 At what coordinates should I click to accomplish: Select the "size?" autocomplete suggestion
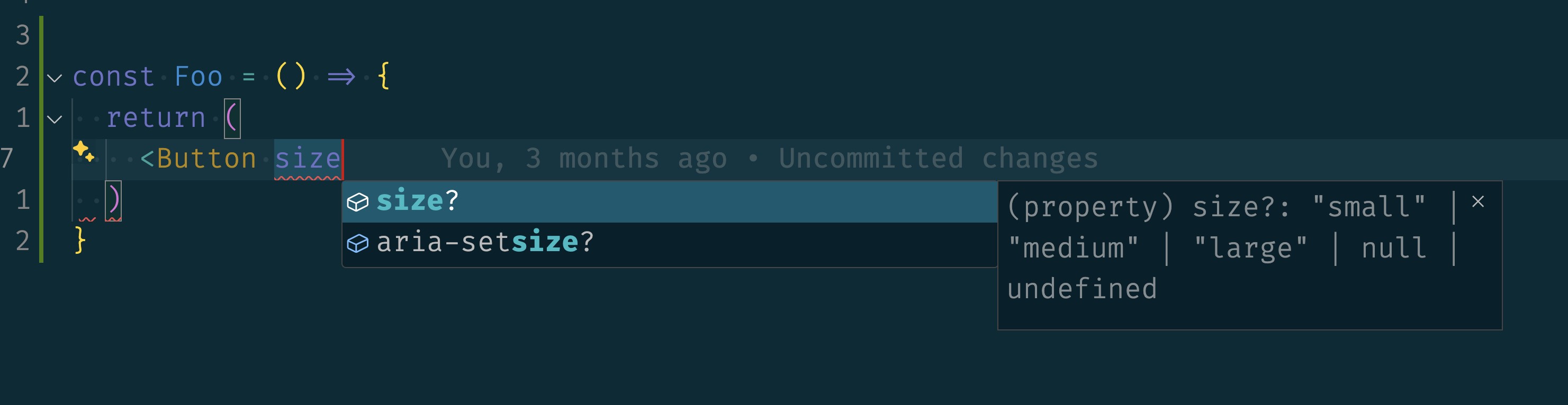pos(418,201)
